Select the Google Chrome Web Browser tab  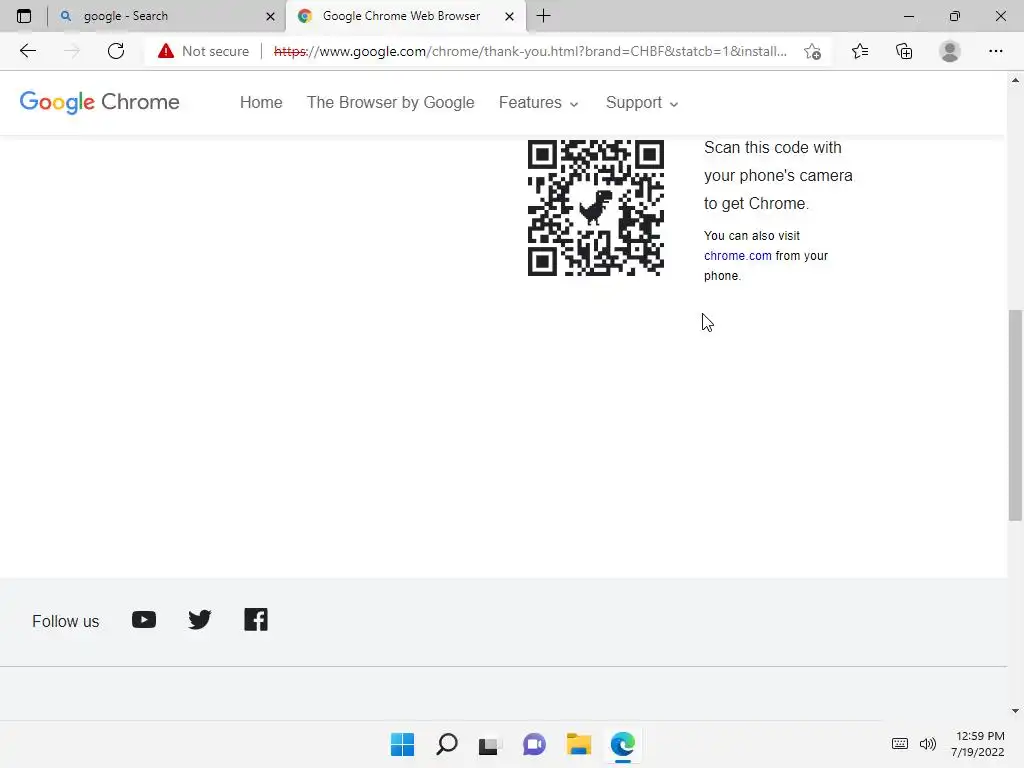point(406,16)
